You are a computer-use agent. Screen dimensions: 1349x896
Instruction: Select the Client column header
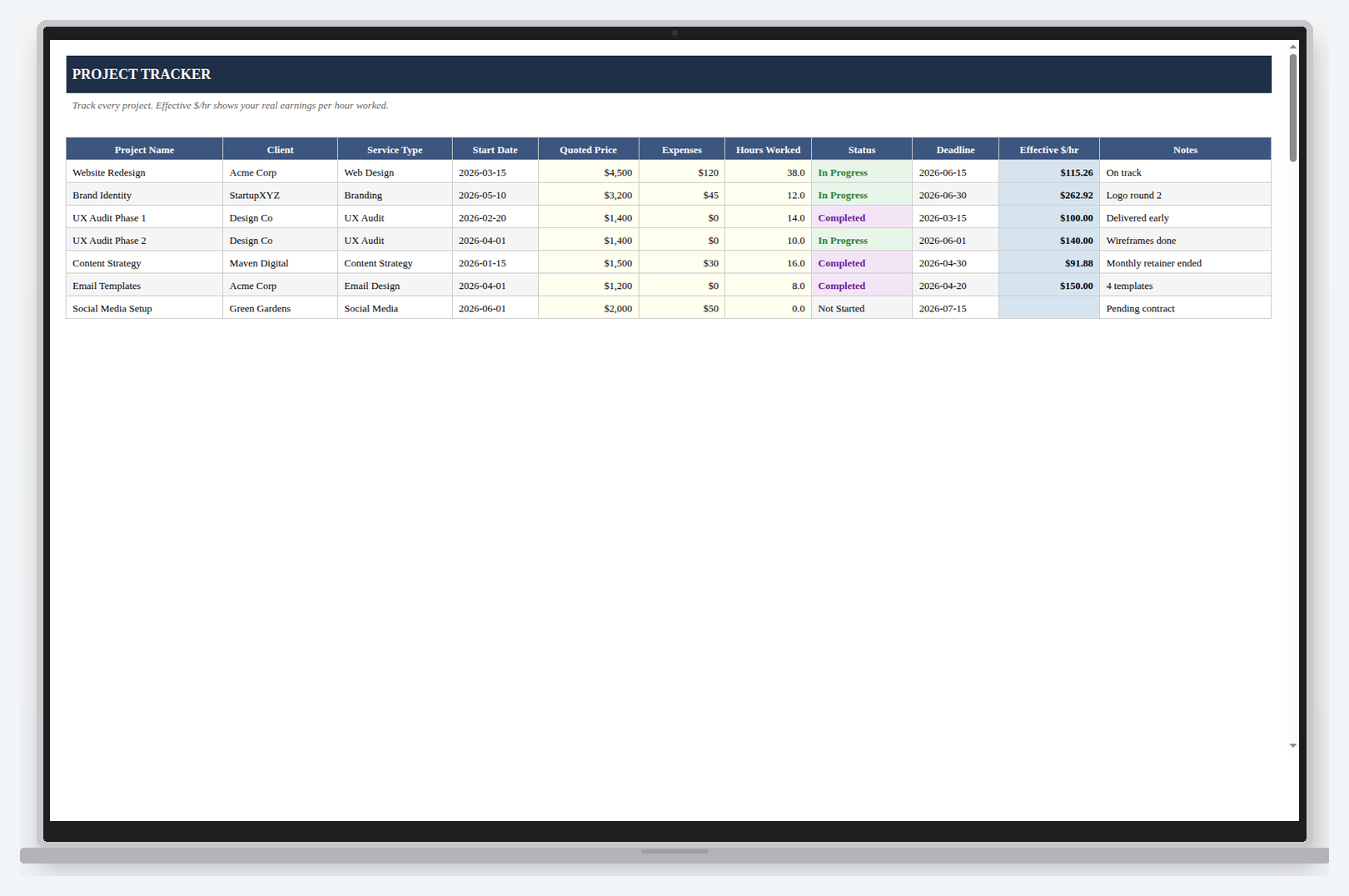[x=280, y=150]
